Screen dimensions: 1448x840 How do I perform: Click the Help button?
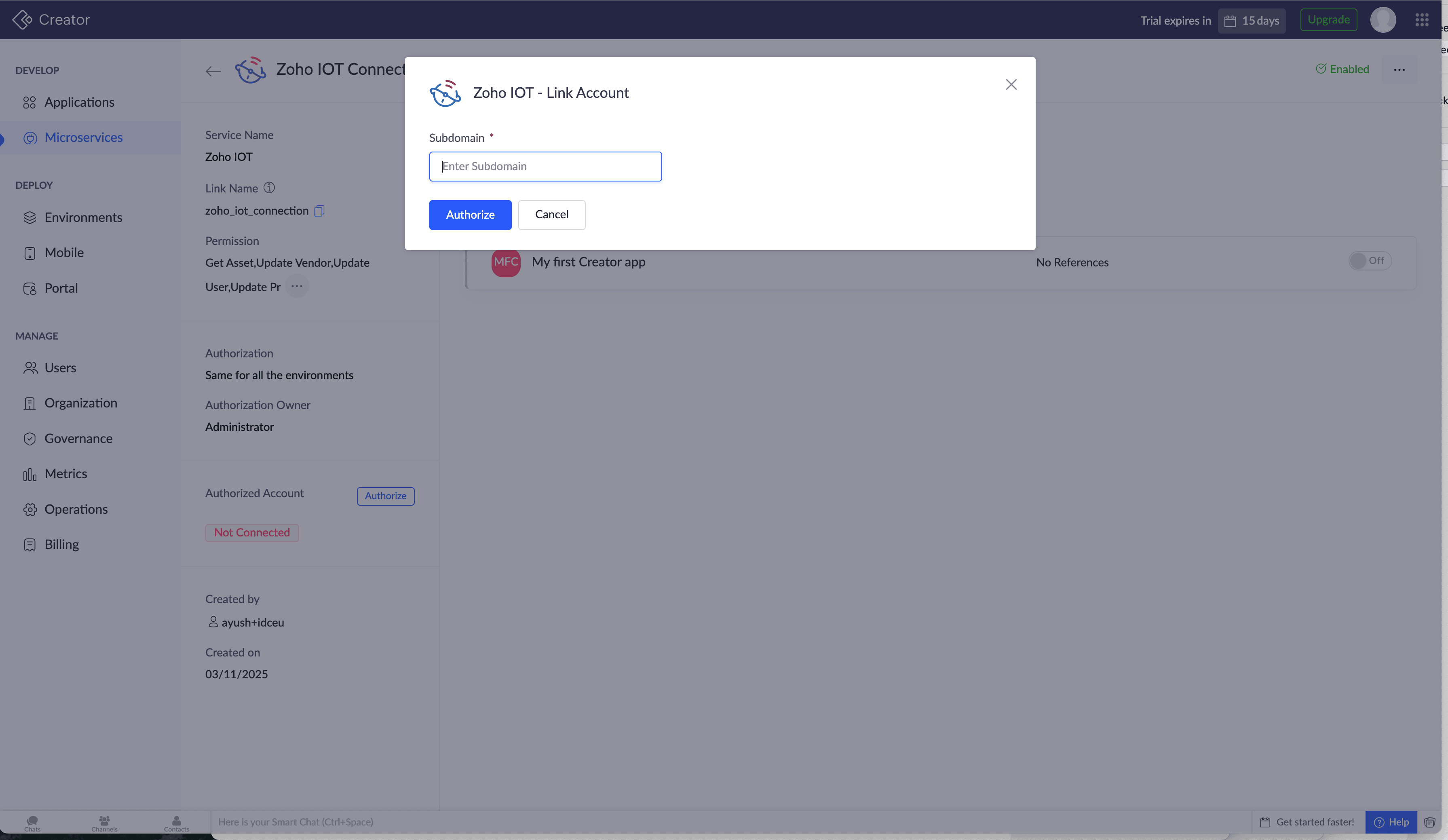1391,822
